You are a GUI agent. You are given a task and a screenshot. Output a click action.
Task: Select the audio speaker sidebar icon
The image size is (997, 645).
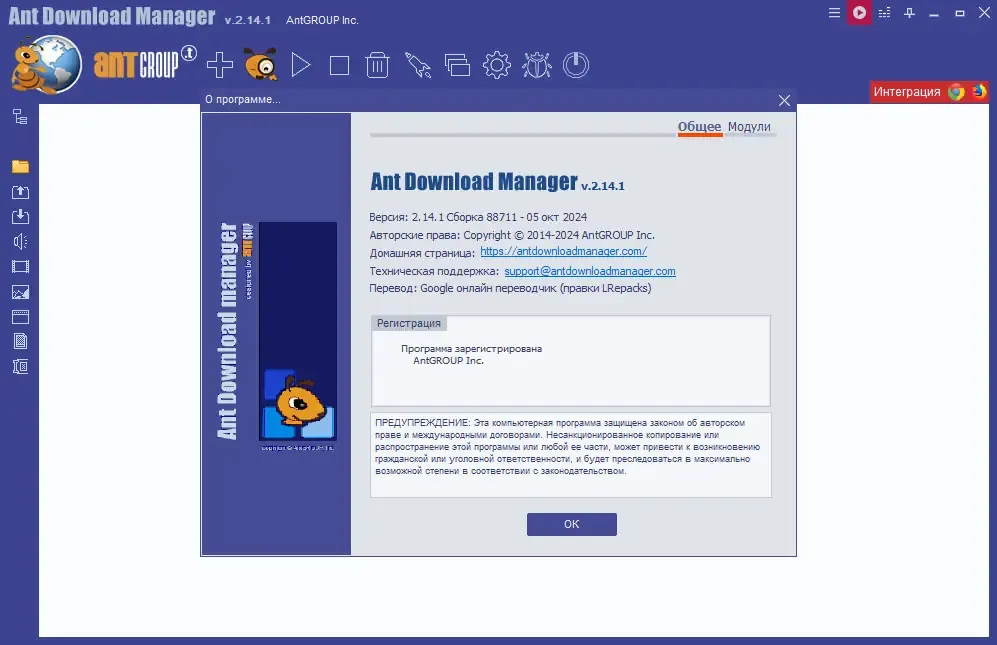point(20,241)
